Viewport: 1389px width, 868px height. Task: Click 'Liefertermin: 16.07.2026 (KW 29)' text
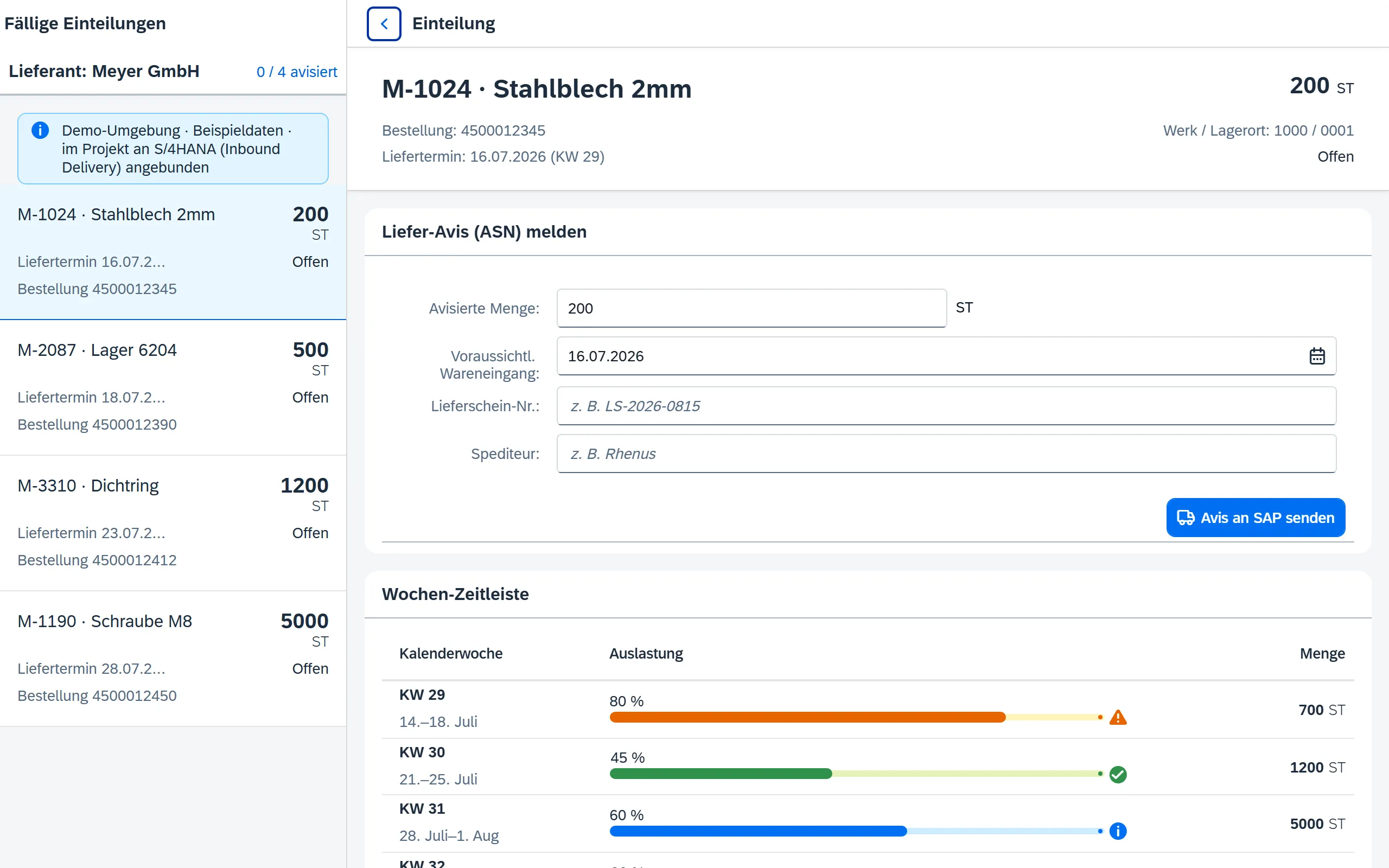(x=493, y=156)
